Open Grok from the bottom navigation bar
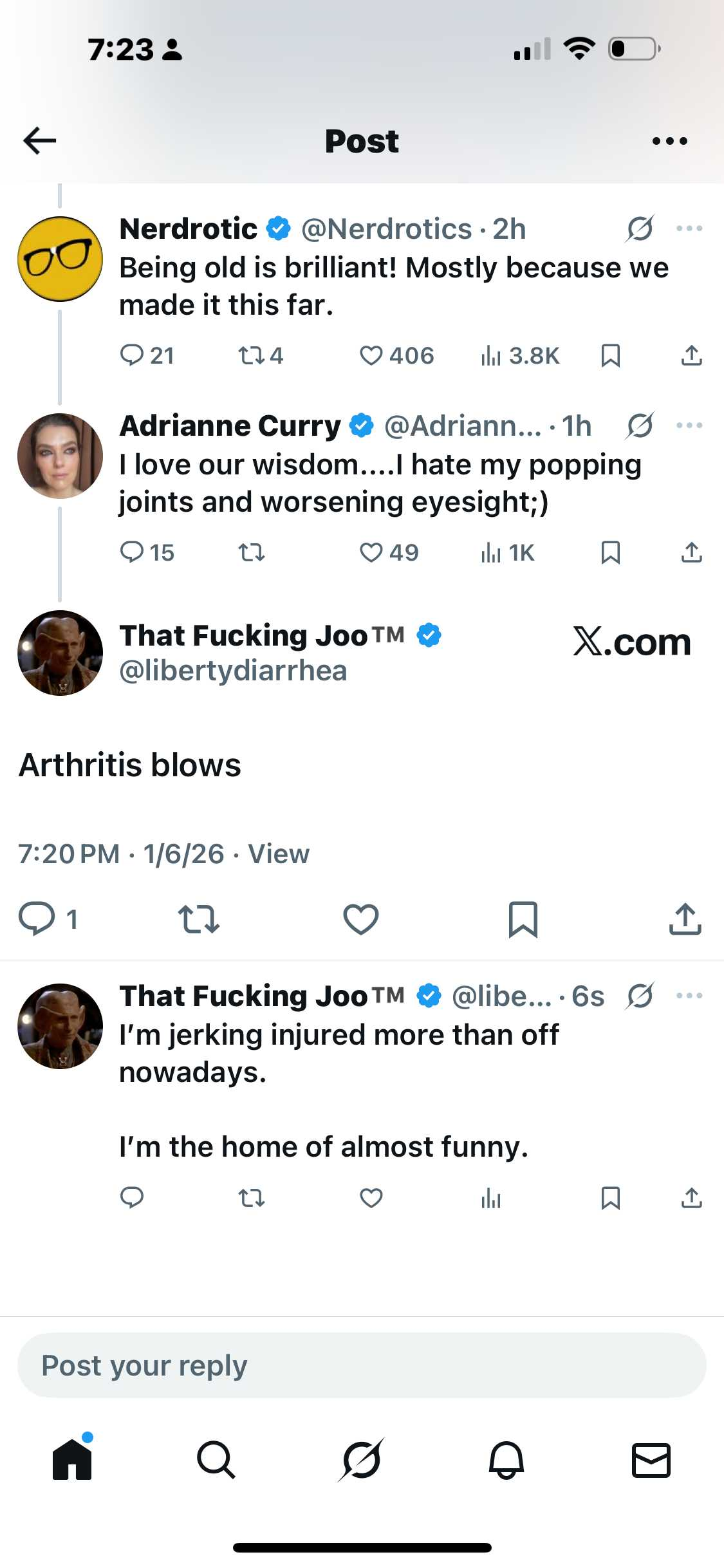The height and width of the screenshot is (1568, 724). pos(361,1459)
